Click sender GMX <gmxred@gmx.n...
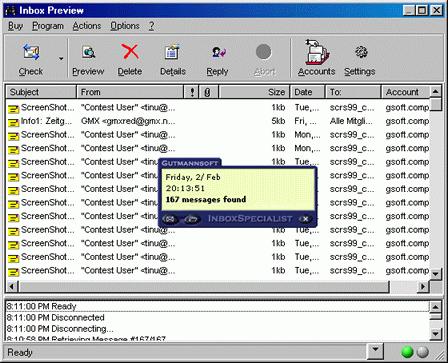Screen dimensions: 448x363 pos(128,121)
